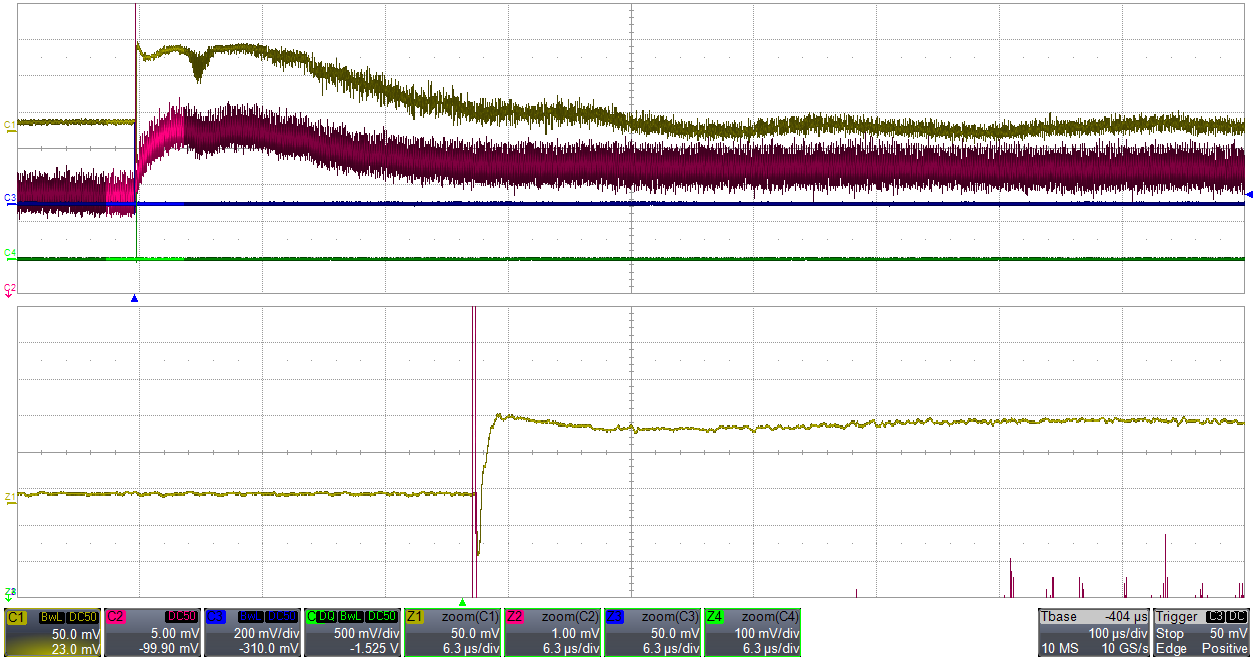The height and width of the screenshot is (658, 1255).
Task: Click the C4 ground marker on upper grid
Action: (x=10, y=253)
